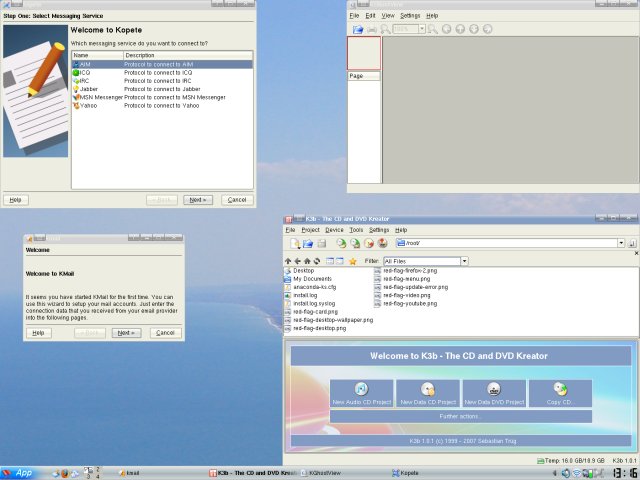The height and width of the screenshot is (480, 640).
Task: Click the reload arrows icon in K3b file browser
Action: 317,261
